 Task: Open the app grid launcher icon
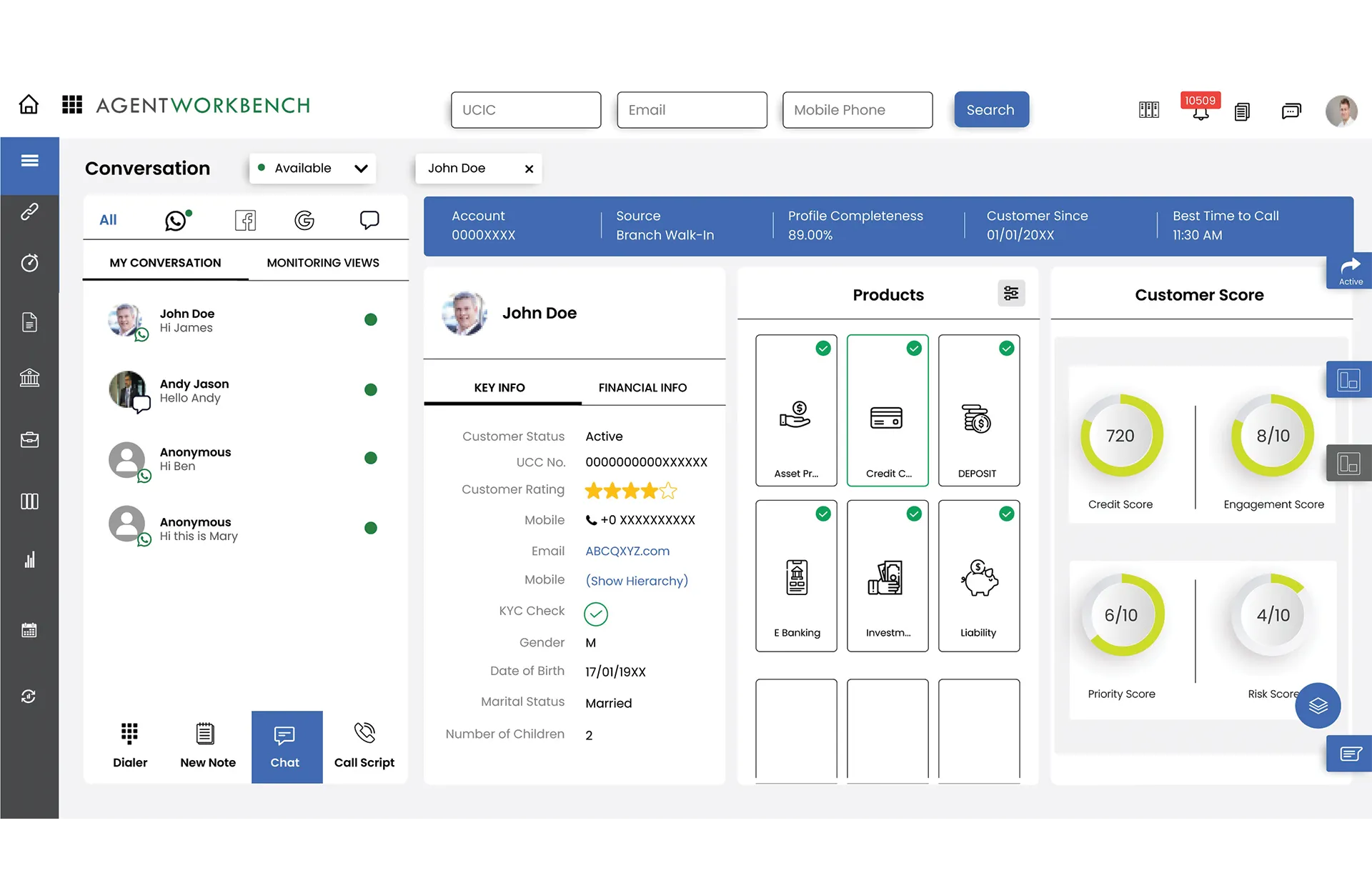click(x=72, y=105)
